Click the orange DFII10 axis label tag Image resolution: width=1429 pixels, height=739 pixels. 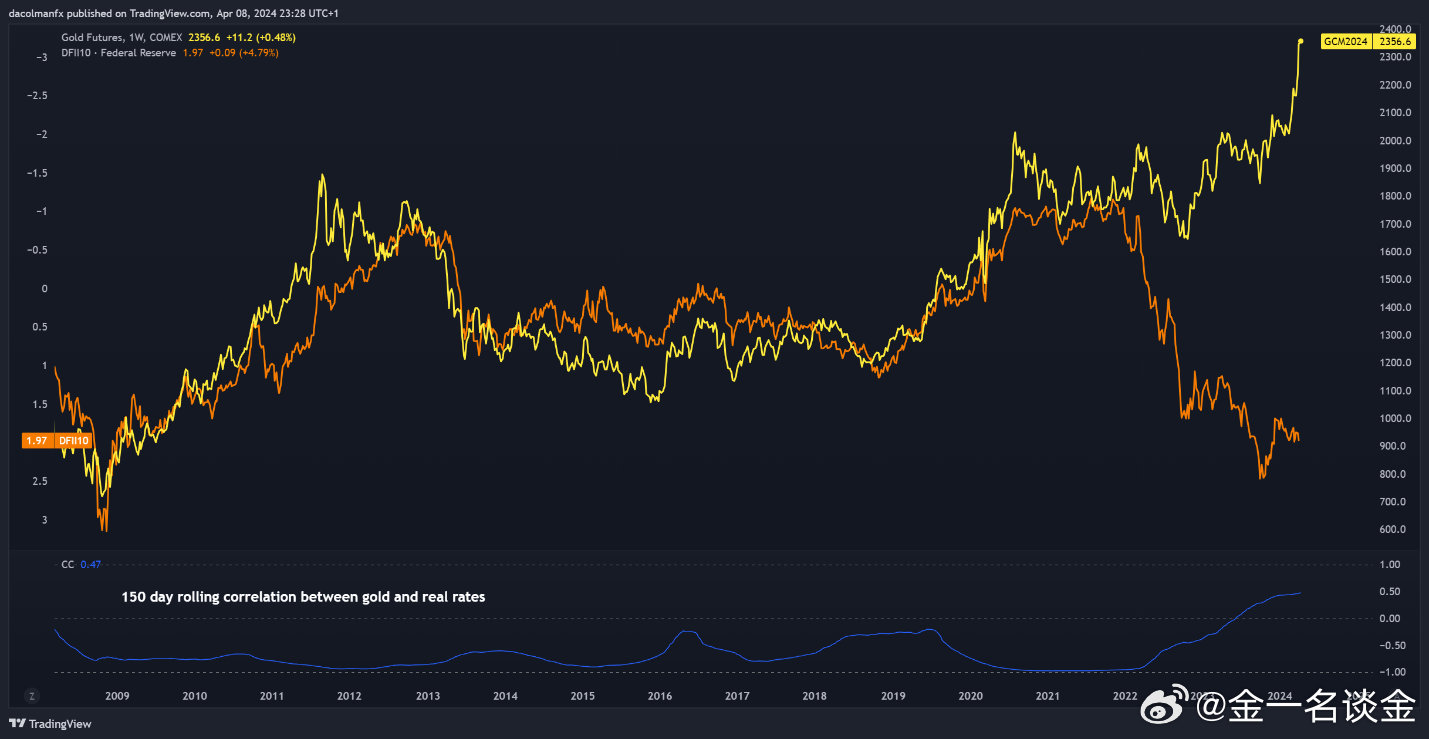76,440
